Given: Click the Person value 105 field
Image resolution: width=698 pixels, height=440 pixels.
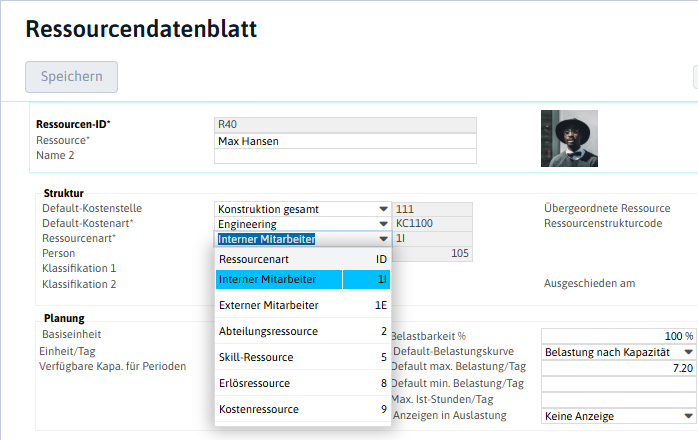Looking at the screenshot, I should coord(432,253).
